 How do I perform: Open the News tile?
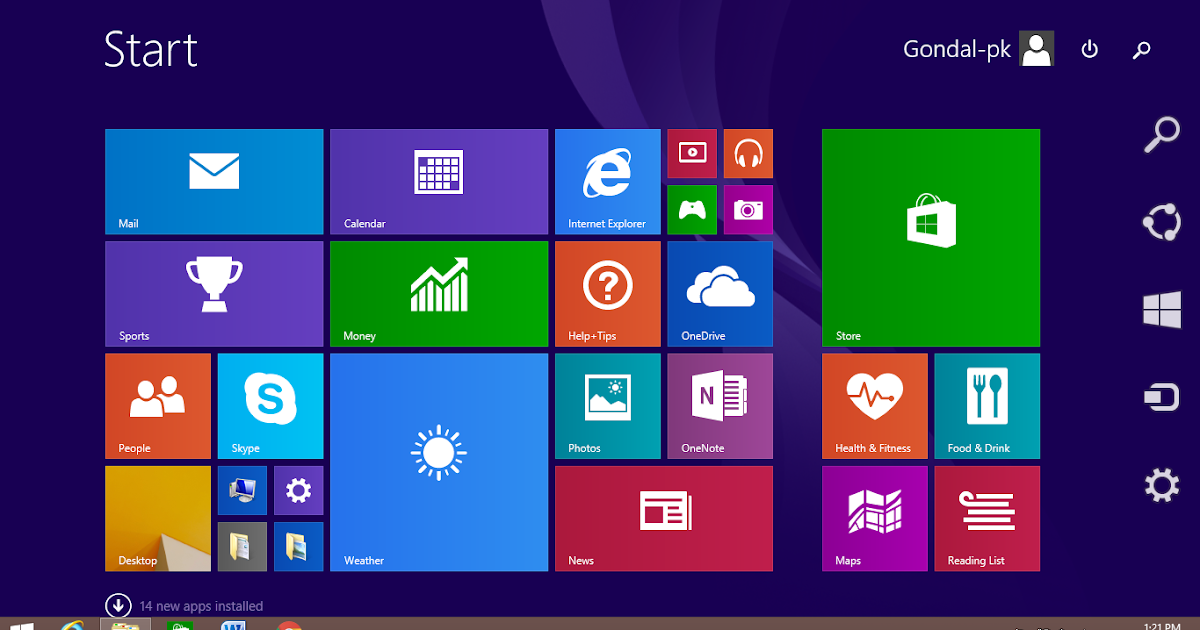pos(664,519)
